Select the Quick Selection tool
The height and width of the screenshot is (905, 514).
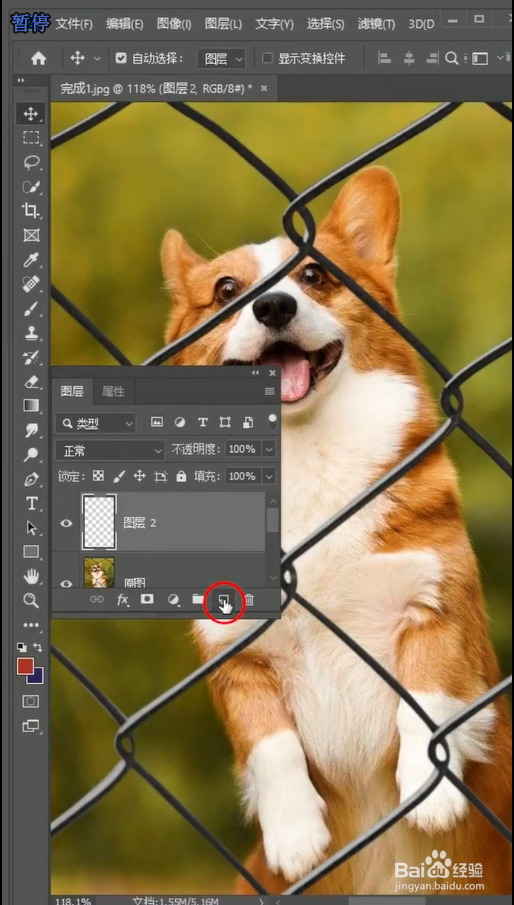tap(31, 186)
